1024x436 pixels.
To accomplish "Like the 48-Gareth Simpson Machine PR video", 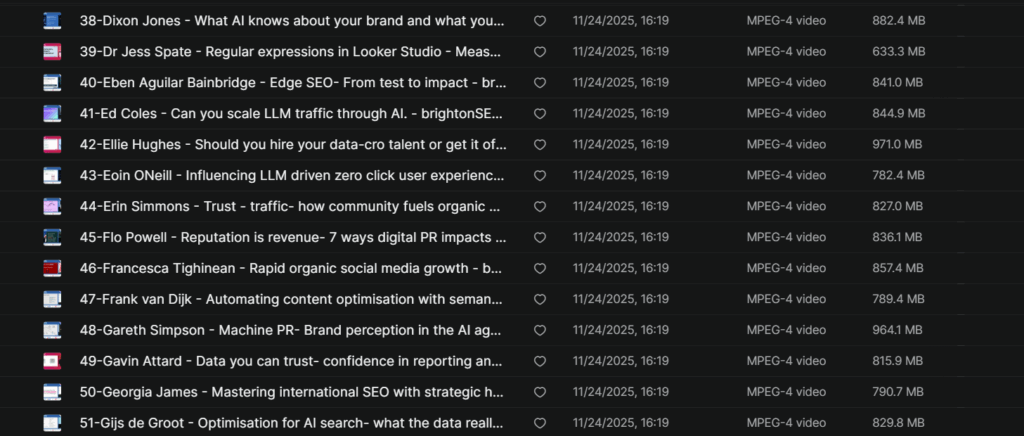I will point(540,330).
